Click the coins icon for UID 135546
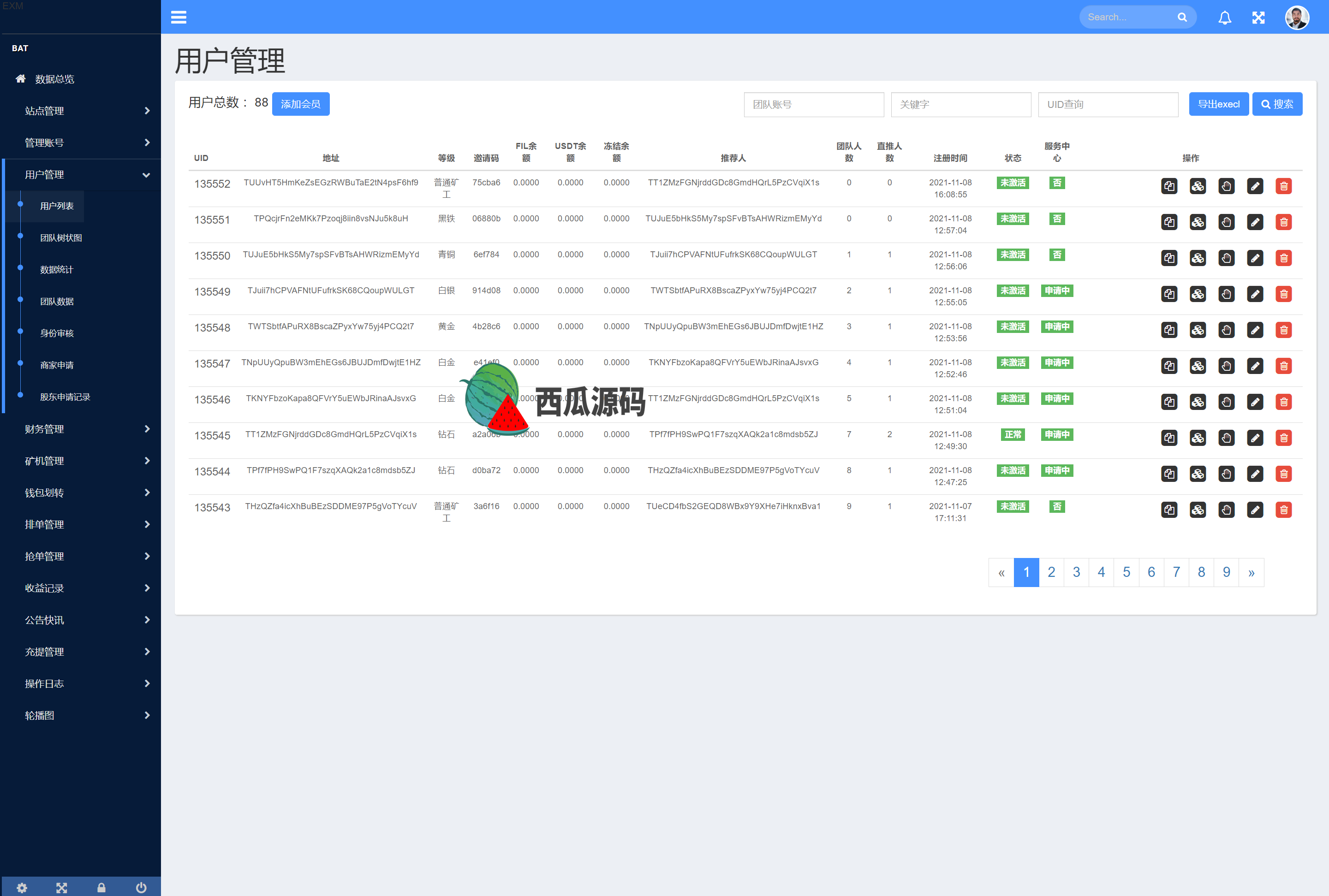Viewport: 1329px width, 896px height. (1198, 402)
